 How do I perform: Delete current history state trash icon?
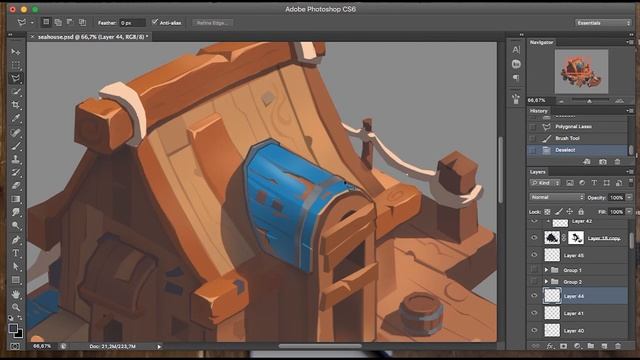pos(617,162)
